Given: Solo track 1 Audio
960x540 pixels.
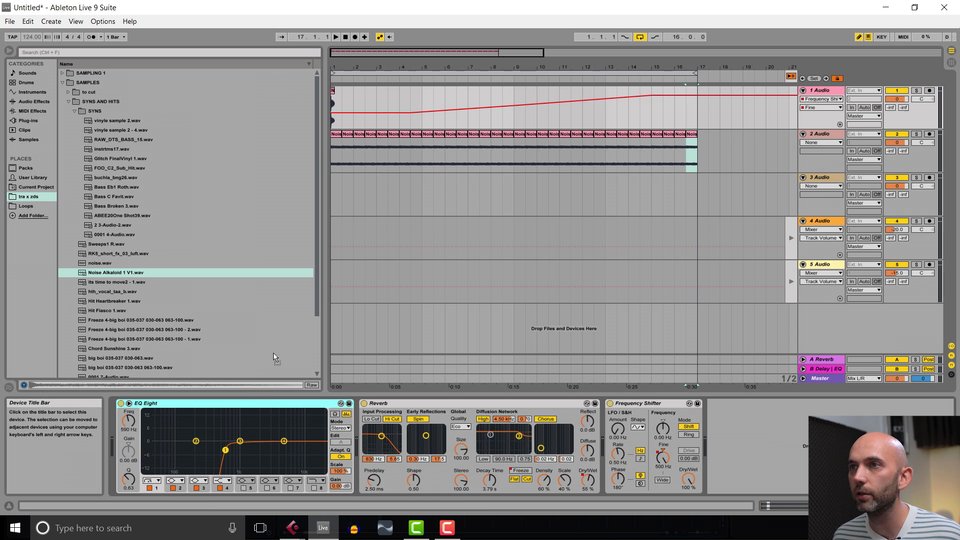Looking at the screenshot, I should [x=917, y=91].
